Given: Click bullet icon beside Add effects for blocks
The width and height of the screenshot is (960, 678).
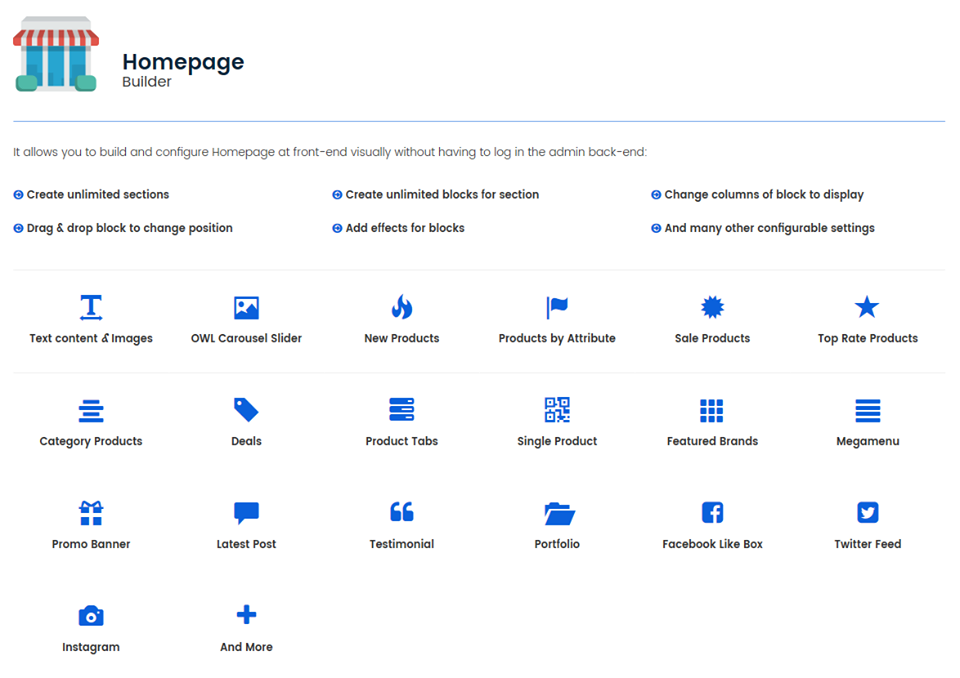Looking at the screenshot, I should [337, 228].
